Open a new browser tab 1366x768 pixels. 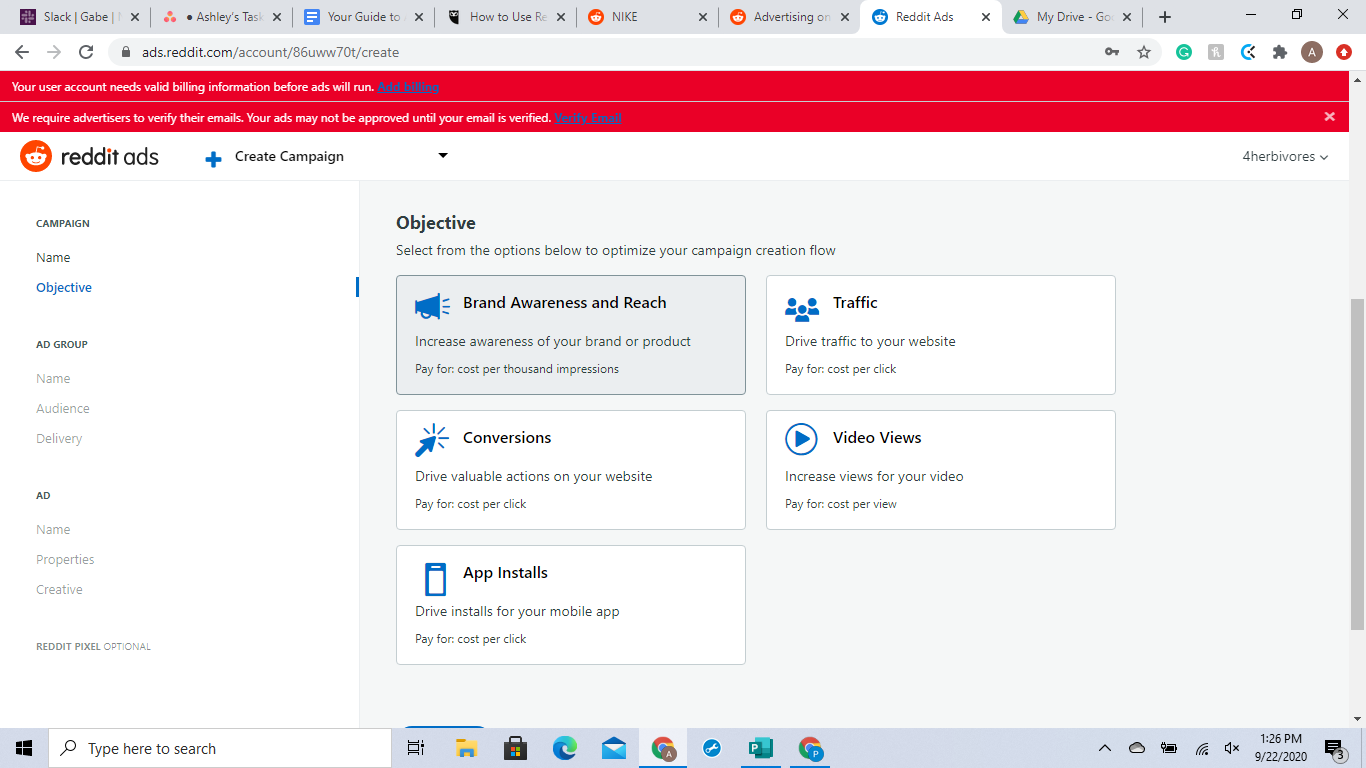pos(1165,17)
